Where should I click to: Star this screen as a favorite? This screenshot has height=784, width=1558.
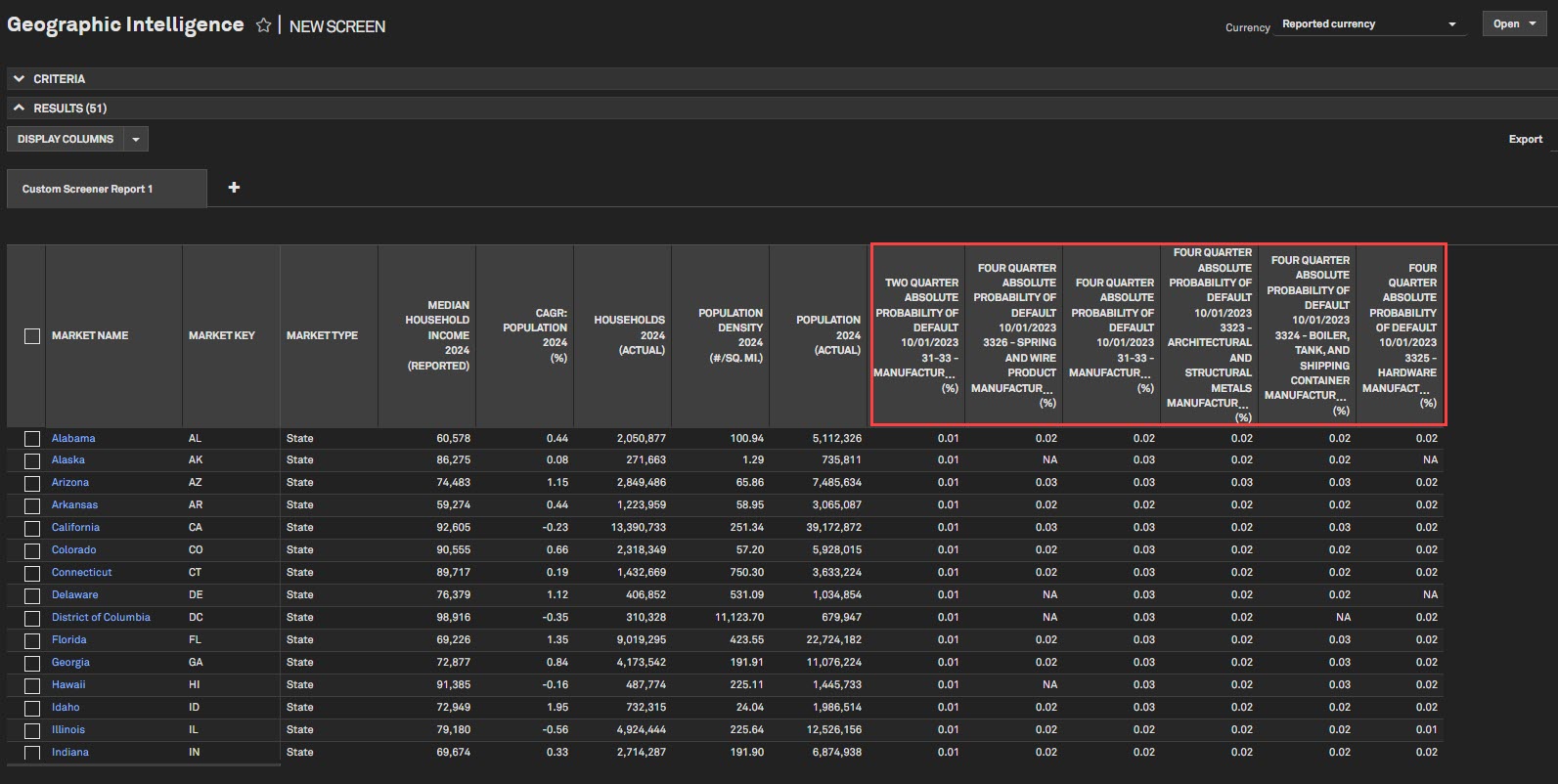tap(263, 26)
